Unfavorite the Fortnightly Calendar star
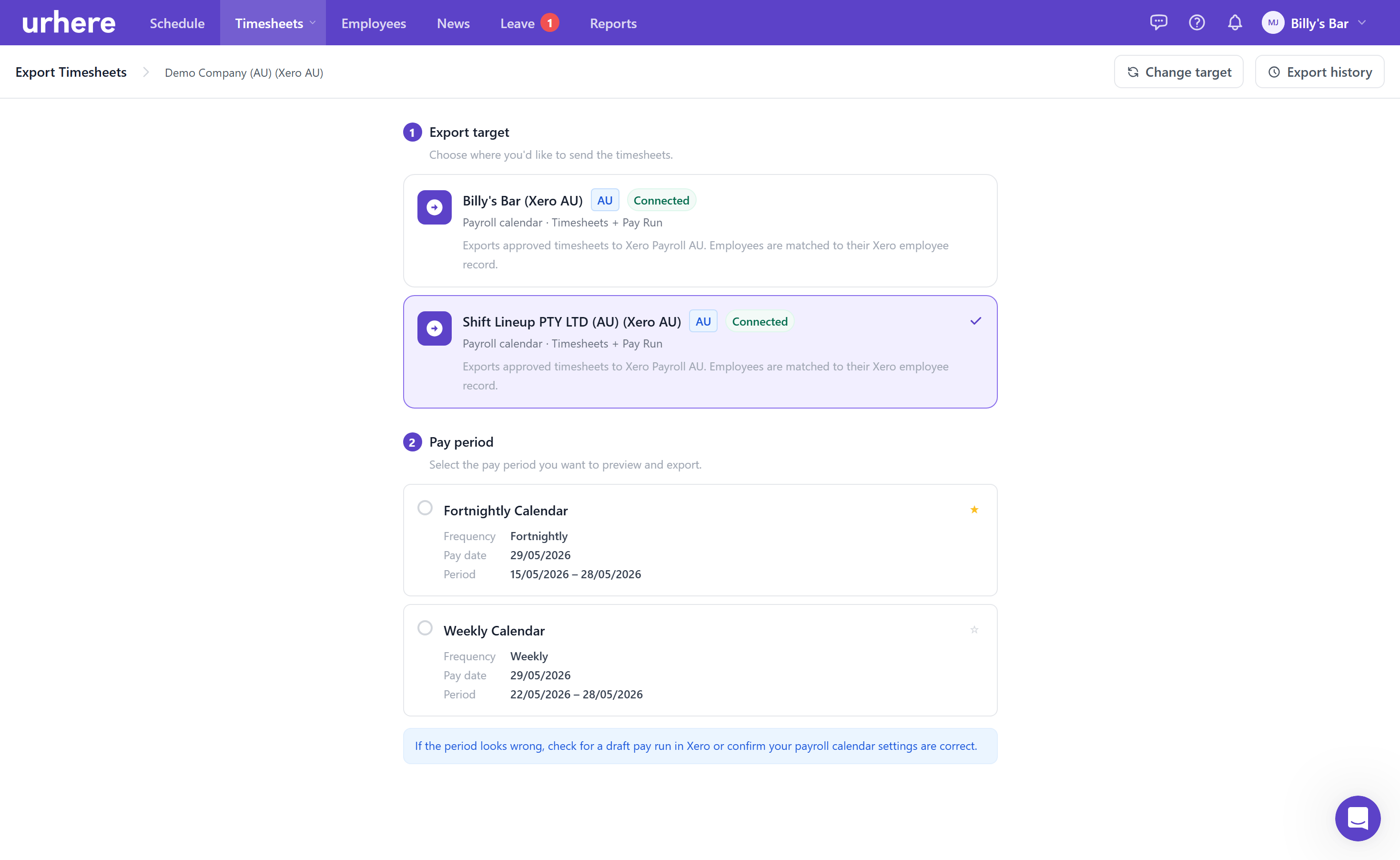The width and height of the screenshot is (1400, 860). [x=974, y=510]
